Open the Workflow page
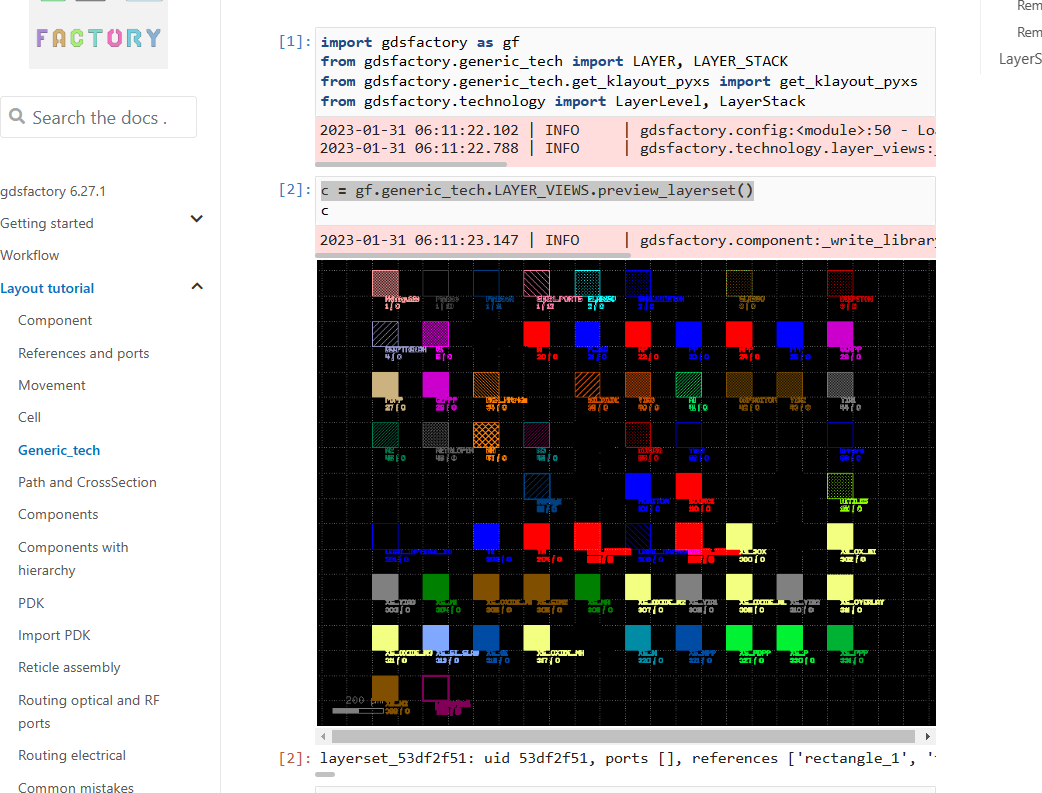The height and width of the screenshot is (793, 1042). coord(30,255)
